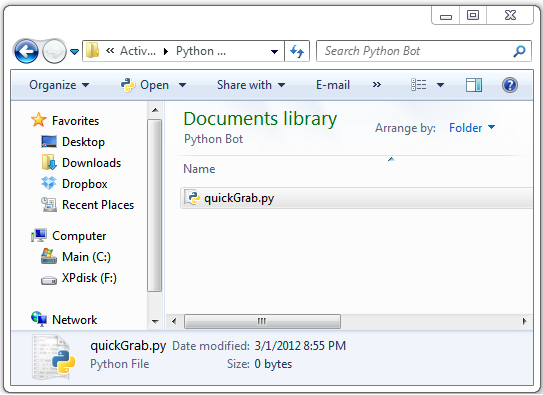543x395 pixels.
Task: Select Main (C:) drive
Action: (x=86, y=257)
